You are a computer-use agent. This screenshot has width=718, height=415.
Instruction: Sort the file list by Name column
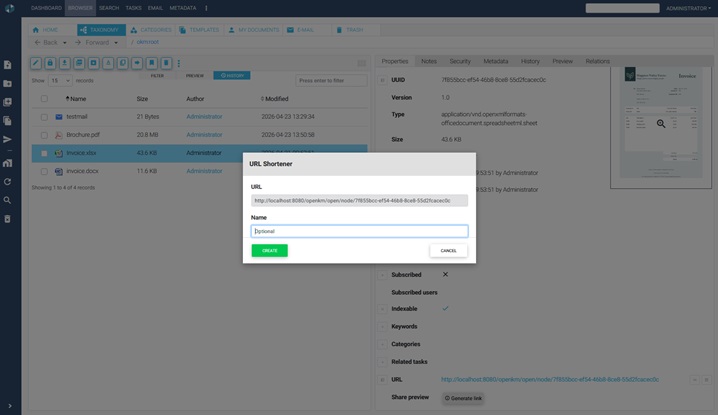(76, 98)
